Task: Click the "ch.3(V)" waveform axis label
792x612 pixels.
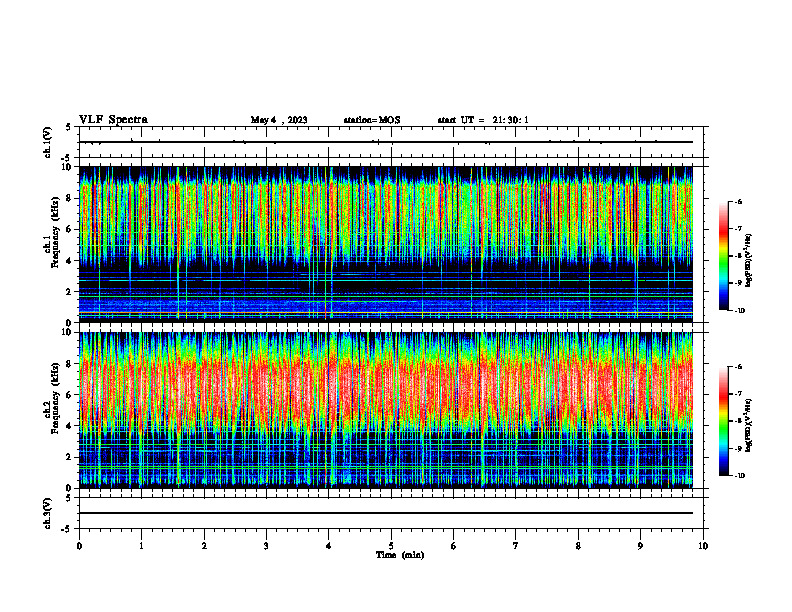Action: [x=47, y=513]
